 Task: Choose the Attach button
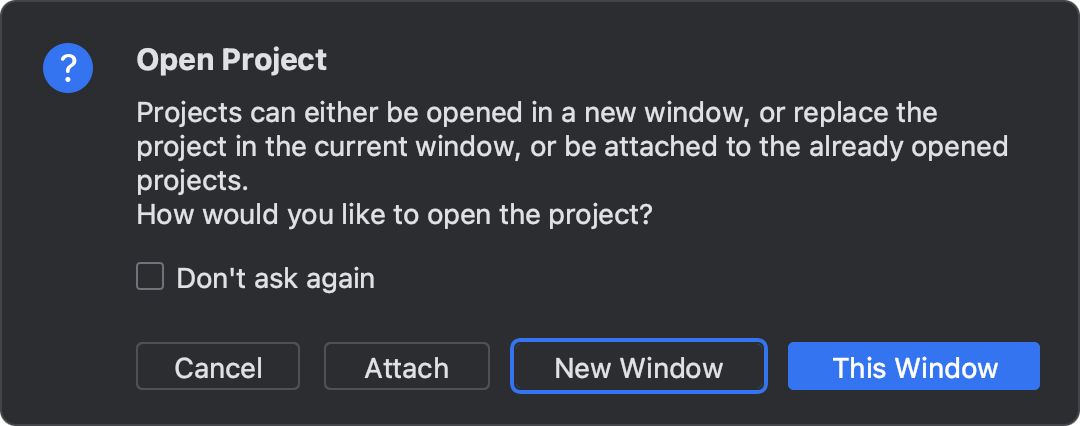coord(406,367)
